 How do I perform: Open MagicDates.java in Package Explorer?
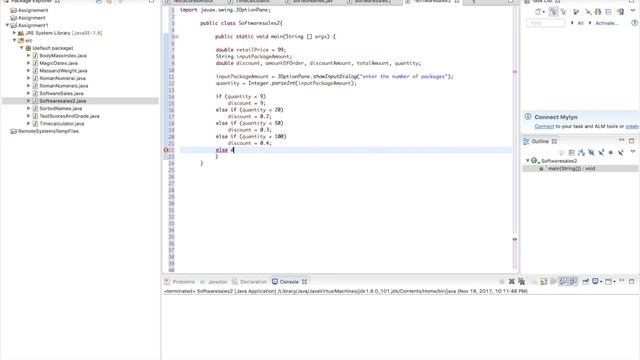pyautogui.click(x=58, y=63)
